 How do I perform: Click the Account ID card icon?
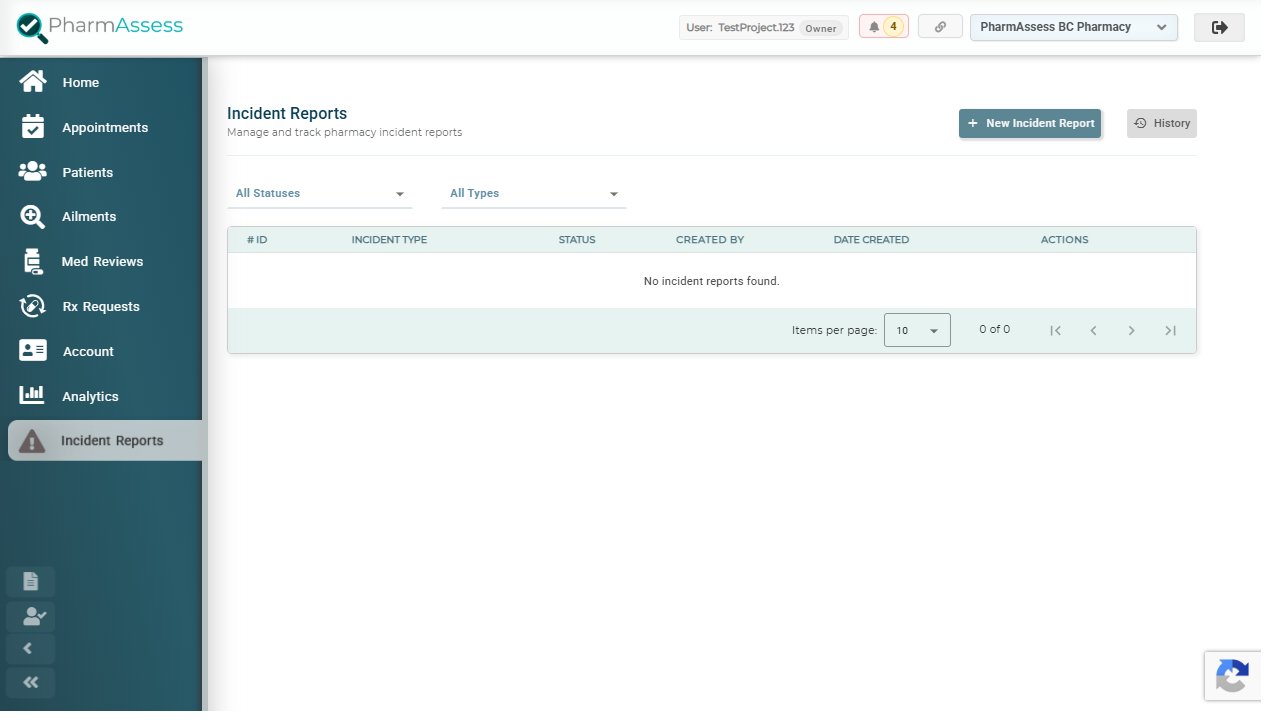(33, 351)
